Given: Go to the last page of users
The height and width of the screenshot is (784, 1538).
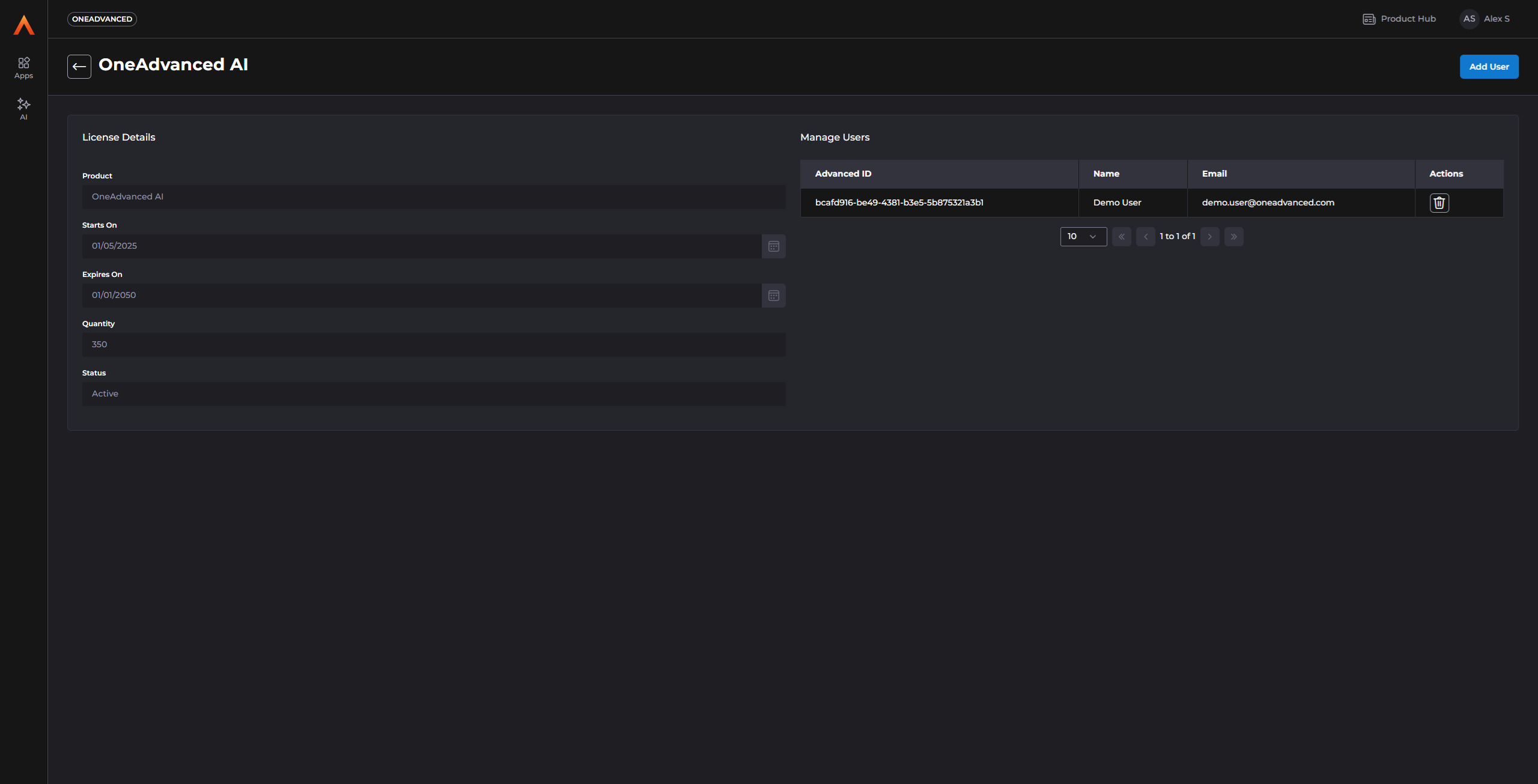Looking at the screenshot, I should (1233, 237).
